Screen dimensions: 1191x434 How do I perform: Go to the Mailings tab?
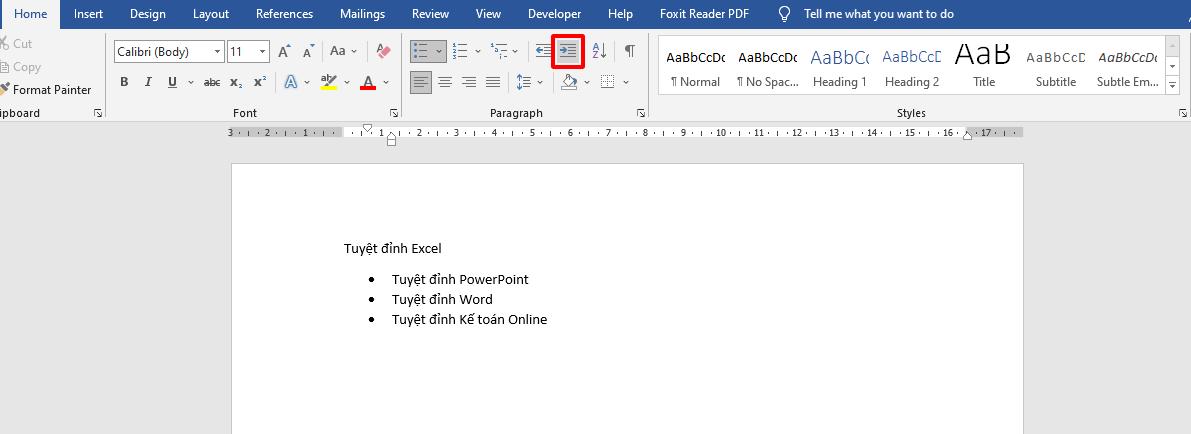pyautogui.click(x=362, y=14)
